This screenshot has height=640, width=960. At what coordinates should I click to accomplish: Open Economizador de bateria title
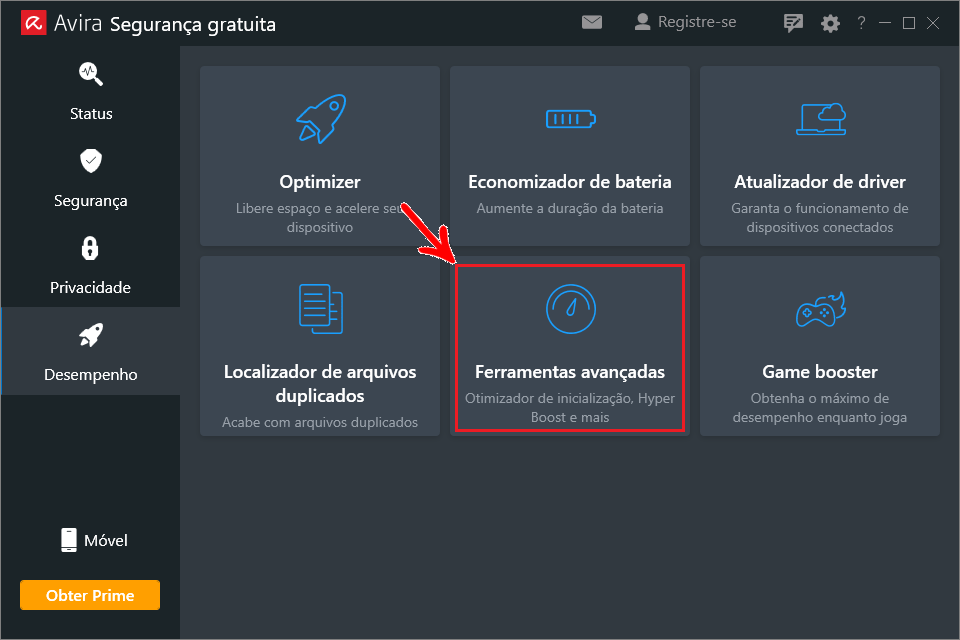[x=570, y=182]
